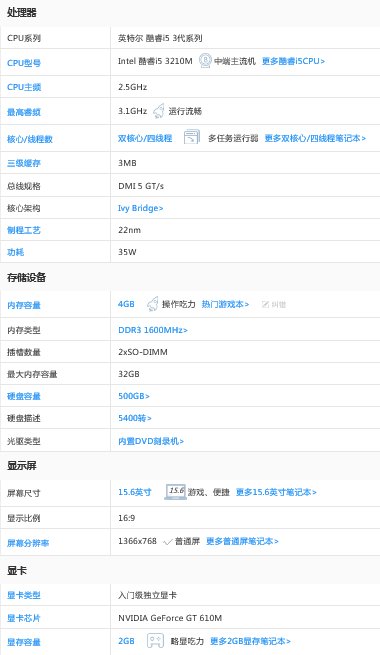Follow the 更多普通屏笔记本> link
This screenshot has width=380, height=655.
[x=242, y=541]
